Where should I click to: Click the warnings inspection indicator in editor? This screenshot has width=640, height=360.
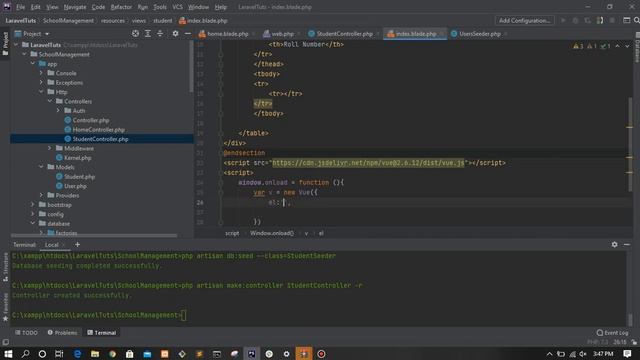(x=578, y=46)
